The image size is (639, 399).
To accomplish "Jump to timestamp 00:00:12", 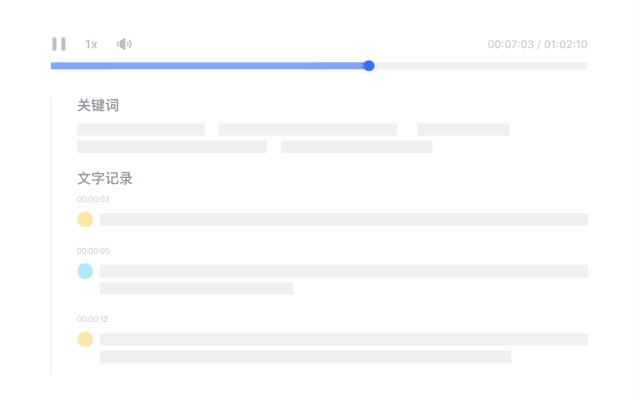I will click(93, 319).
